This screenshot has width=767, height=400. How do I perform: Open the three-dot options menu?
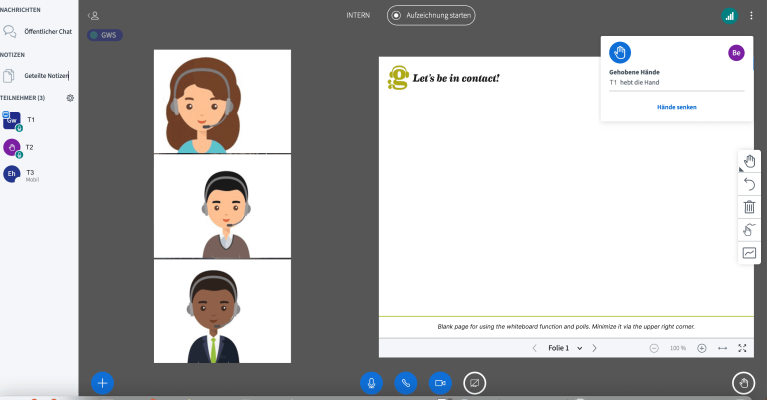click(x=750, y=16)
